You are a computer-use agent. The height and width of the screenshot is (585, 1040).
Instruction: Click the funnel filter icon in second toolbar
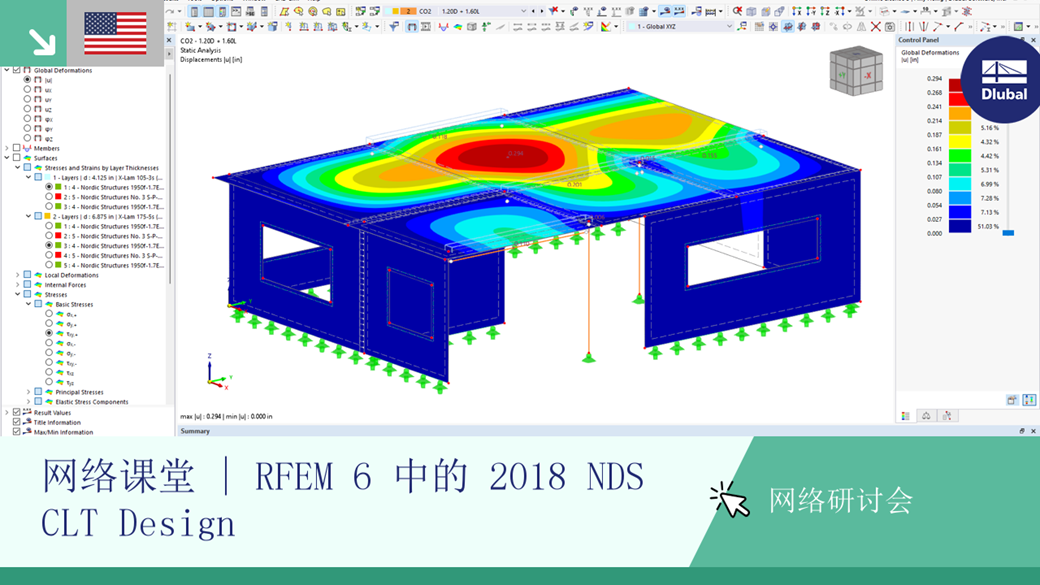(394, 27)
